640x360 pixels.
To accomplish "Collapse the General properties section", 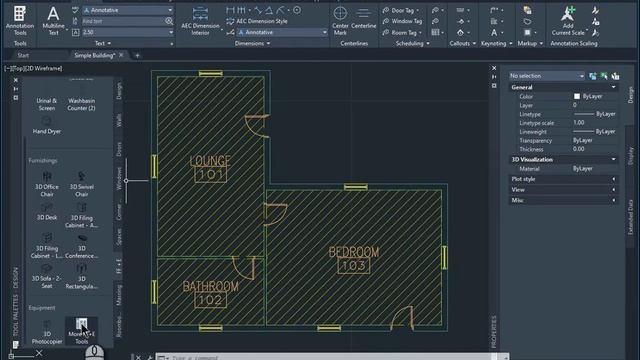I will (613, 87).
